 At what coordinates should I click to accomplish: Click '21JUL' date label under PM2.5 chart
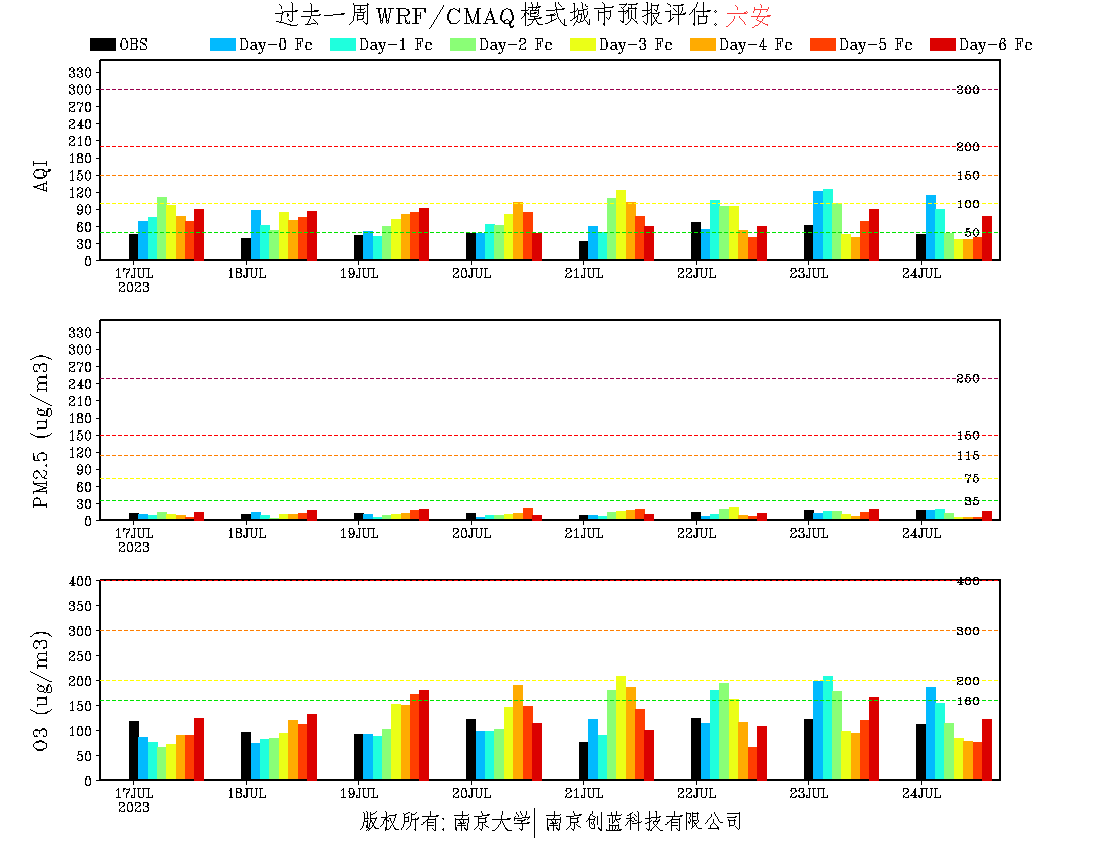coord(584,533)
